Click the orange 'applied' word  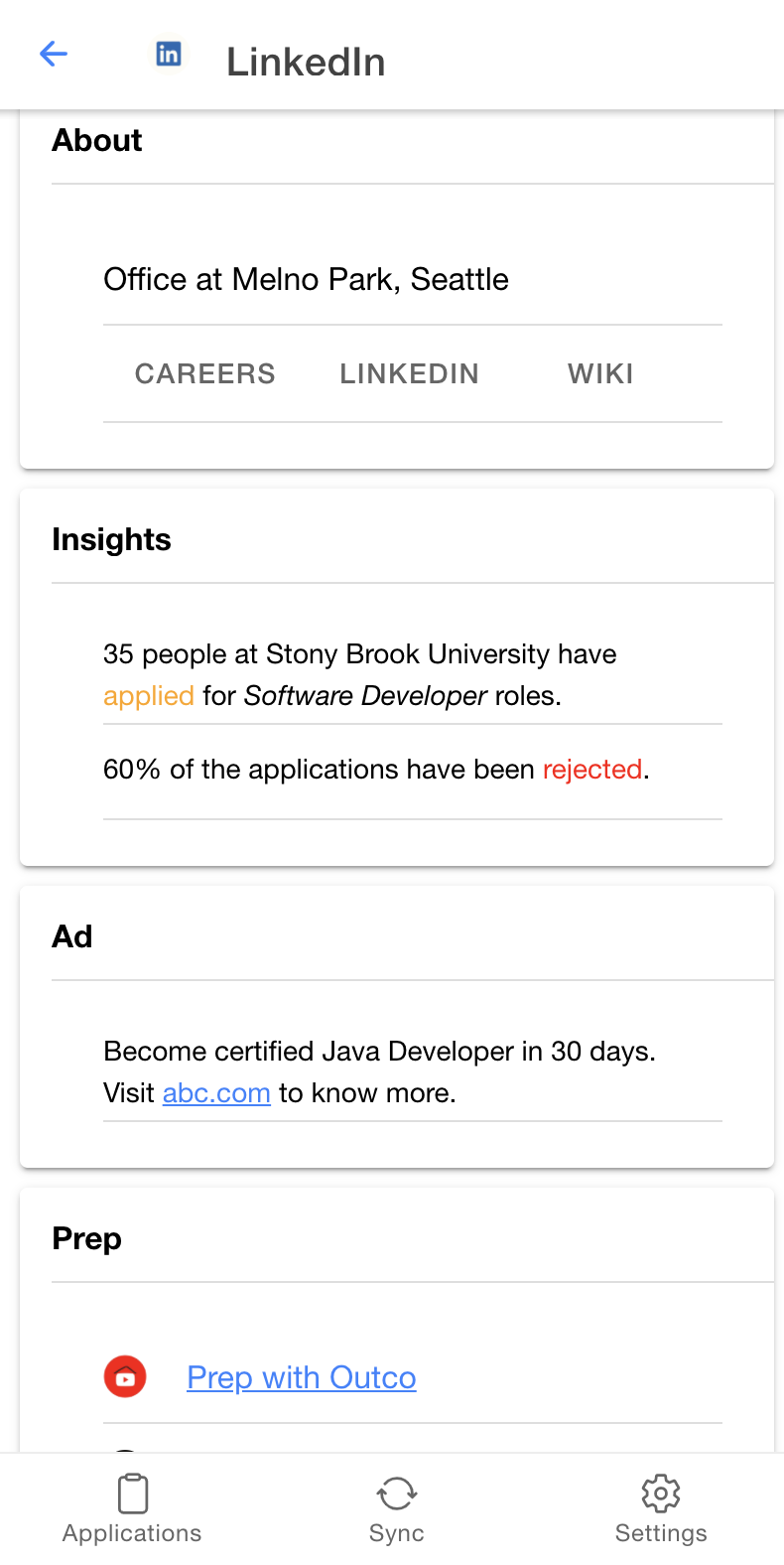(149, 696)
